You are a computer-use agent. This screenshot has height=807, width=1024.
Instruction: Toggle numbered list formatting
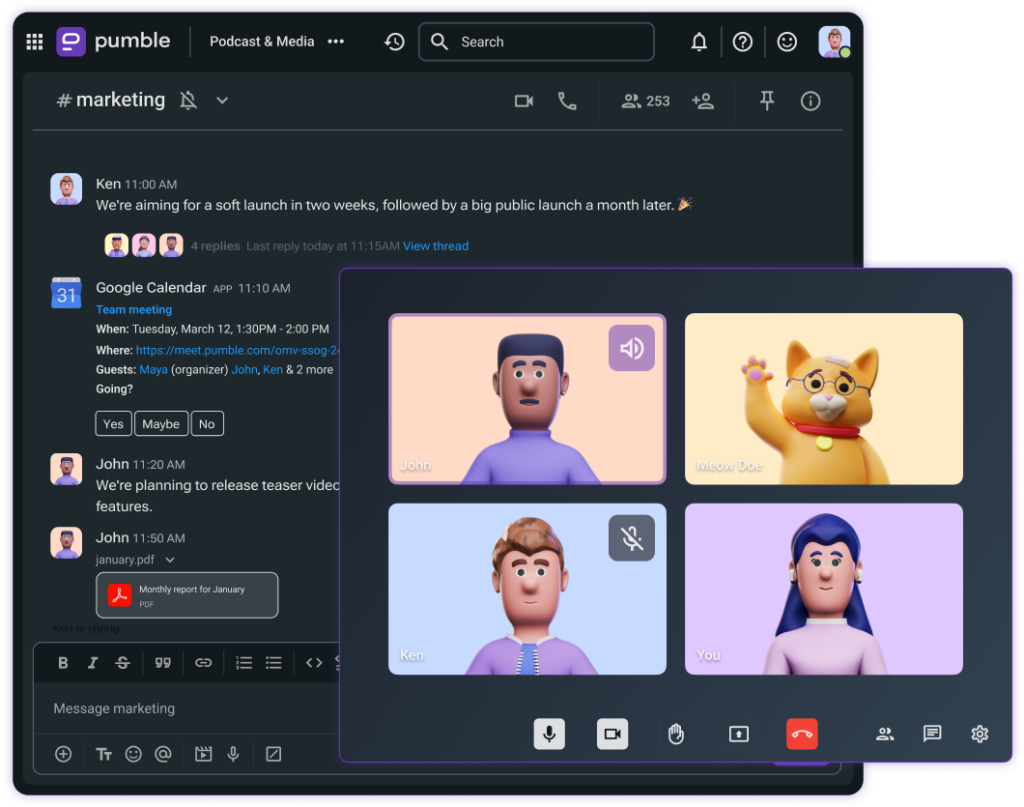[244, 663]
